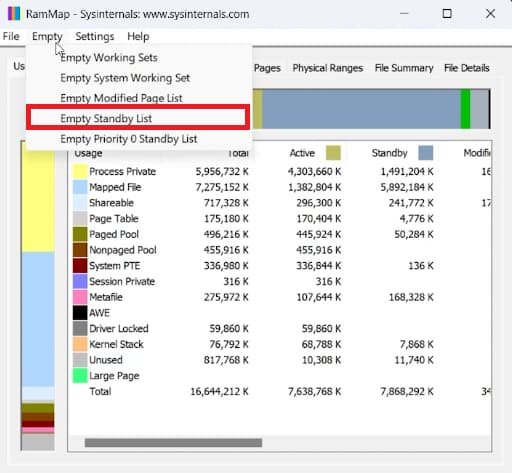Click the active total 7,638,768 K
This screenshot has height=473, width=512.
(314, 391)
